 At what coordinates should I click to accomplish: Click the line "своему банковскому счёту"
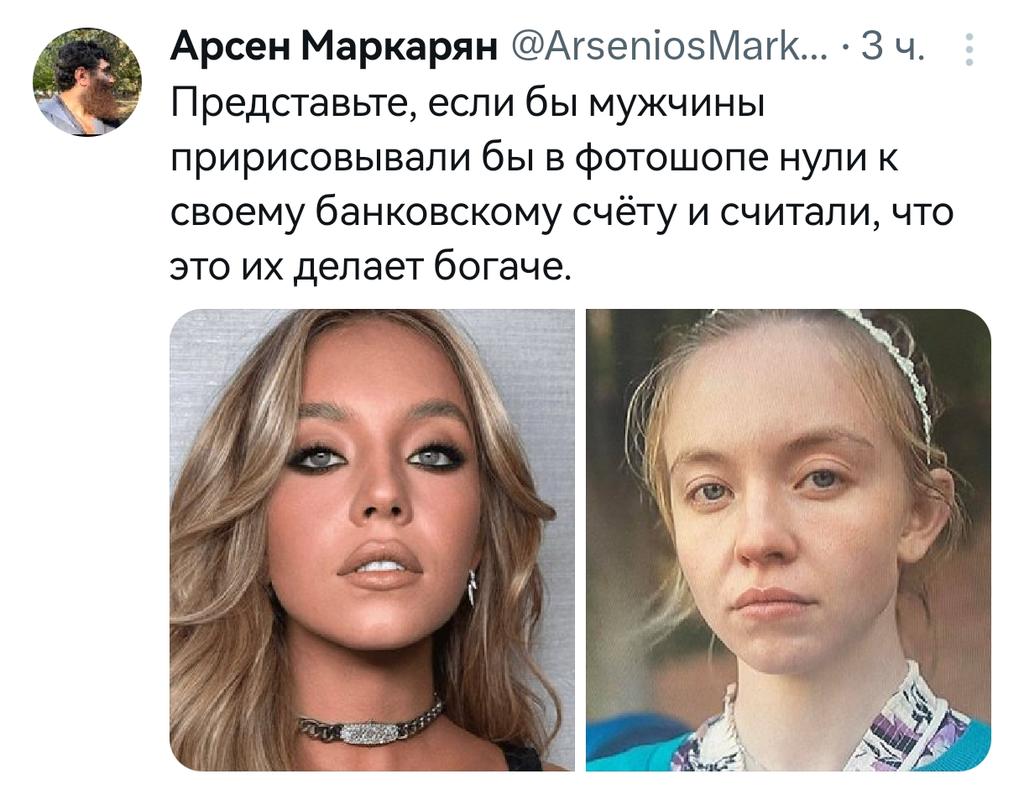(x=562, y=213)
